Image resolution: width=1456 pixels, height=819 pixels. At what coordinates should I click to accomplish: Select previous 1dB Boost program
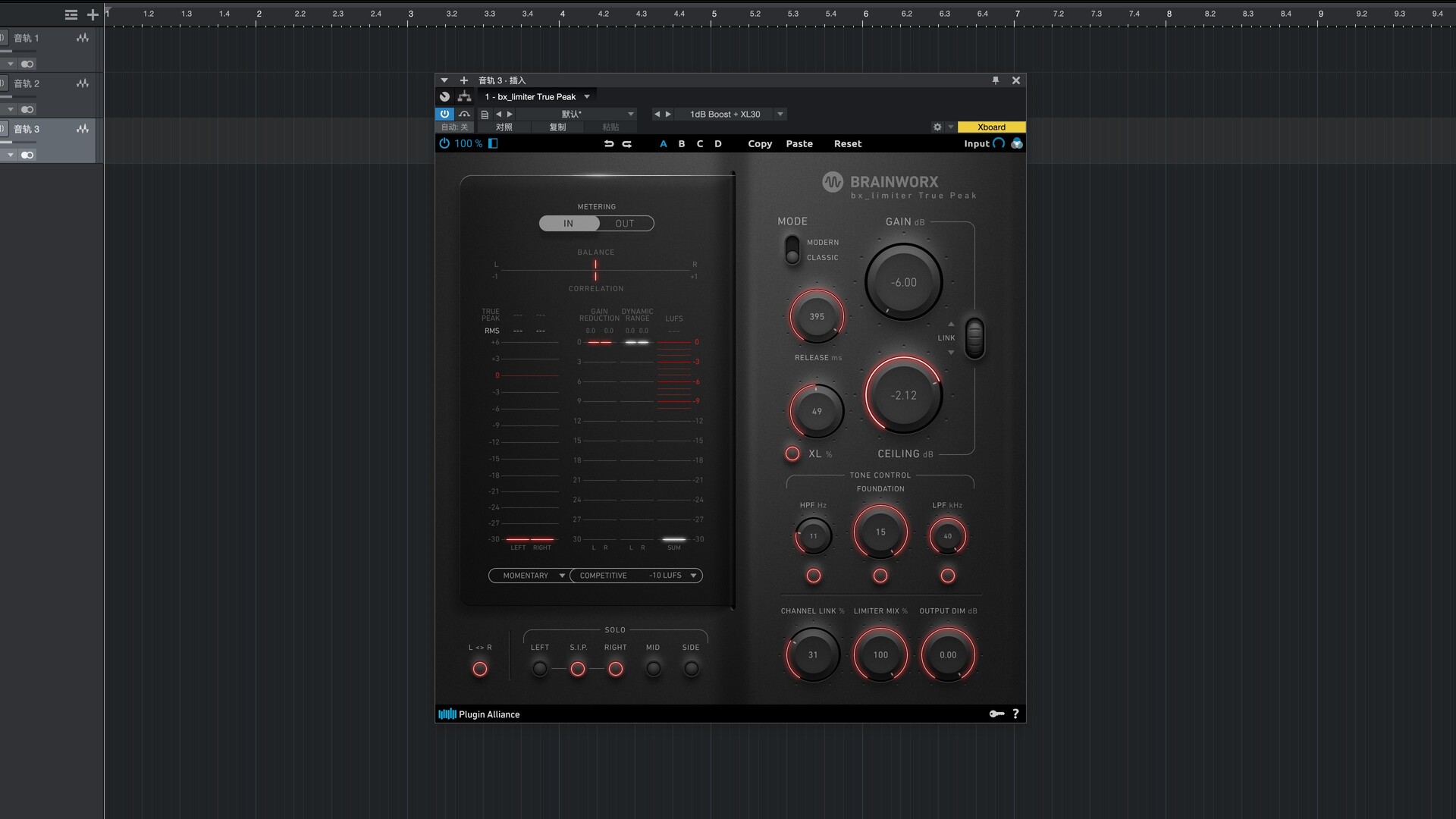[657, 115]
